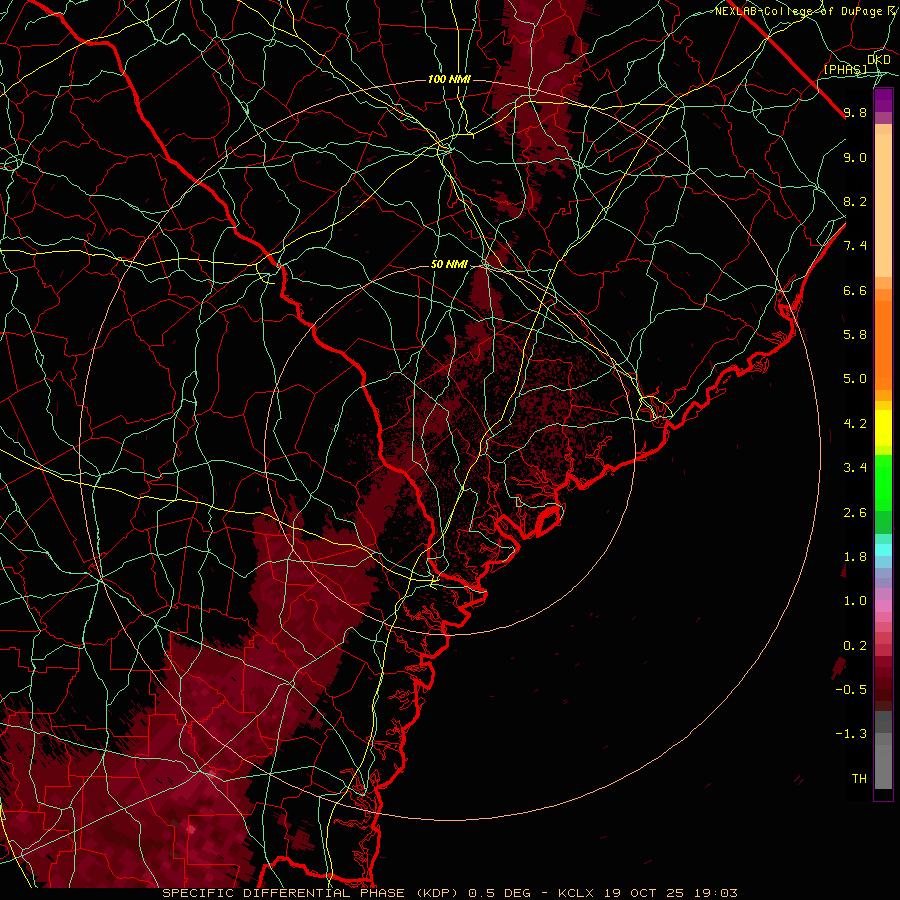Click the 8.2 legend value
This screenshot has height=900, width=900.
click(x=855, y=201)
